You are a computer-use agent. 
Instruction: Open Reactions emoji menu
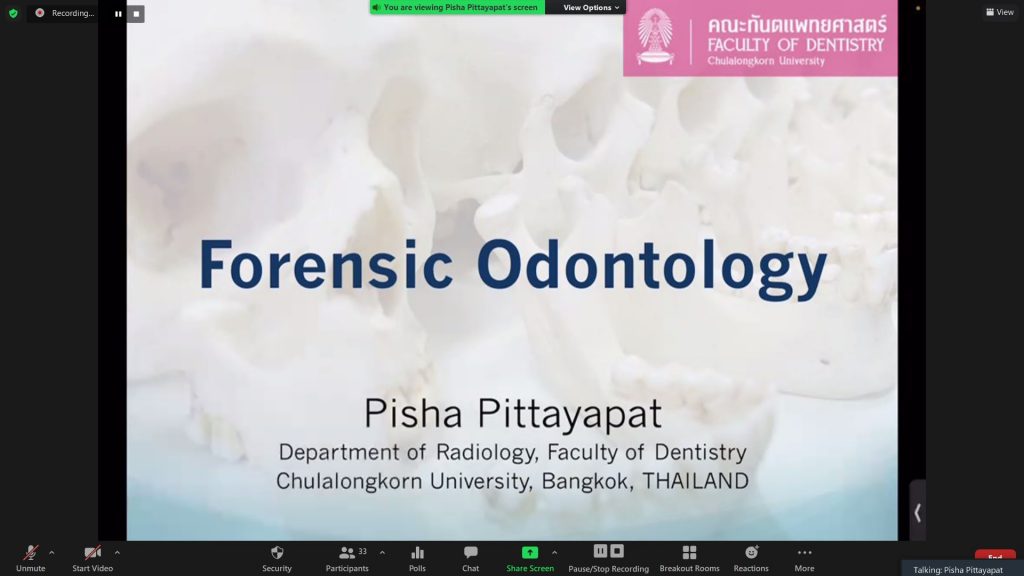coord(751,558)
